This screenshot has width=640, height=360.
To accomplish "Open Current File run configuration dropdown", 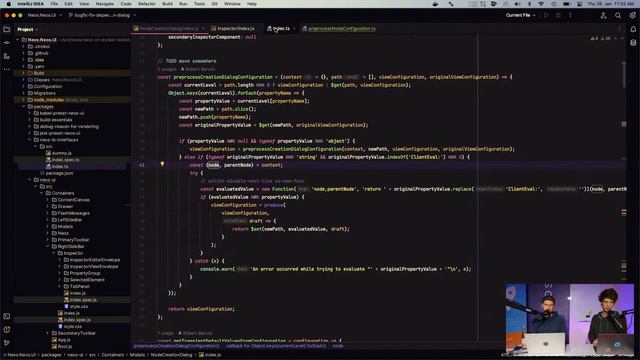I will pyautogui.click(x=520, y=15).
